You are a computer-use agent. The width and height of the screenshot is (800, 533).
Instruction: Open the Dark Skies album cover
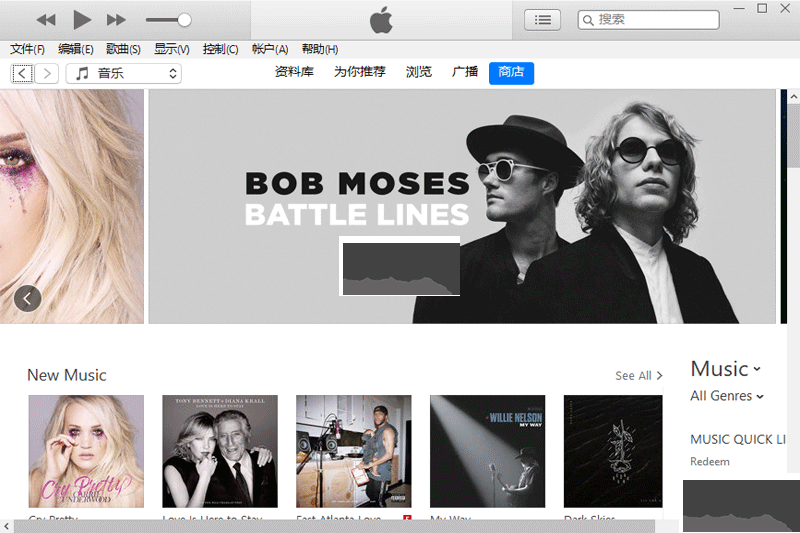pos(613,451)
